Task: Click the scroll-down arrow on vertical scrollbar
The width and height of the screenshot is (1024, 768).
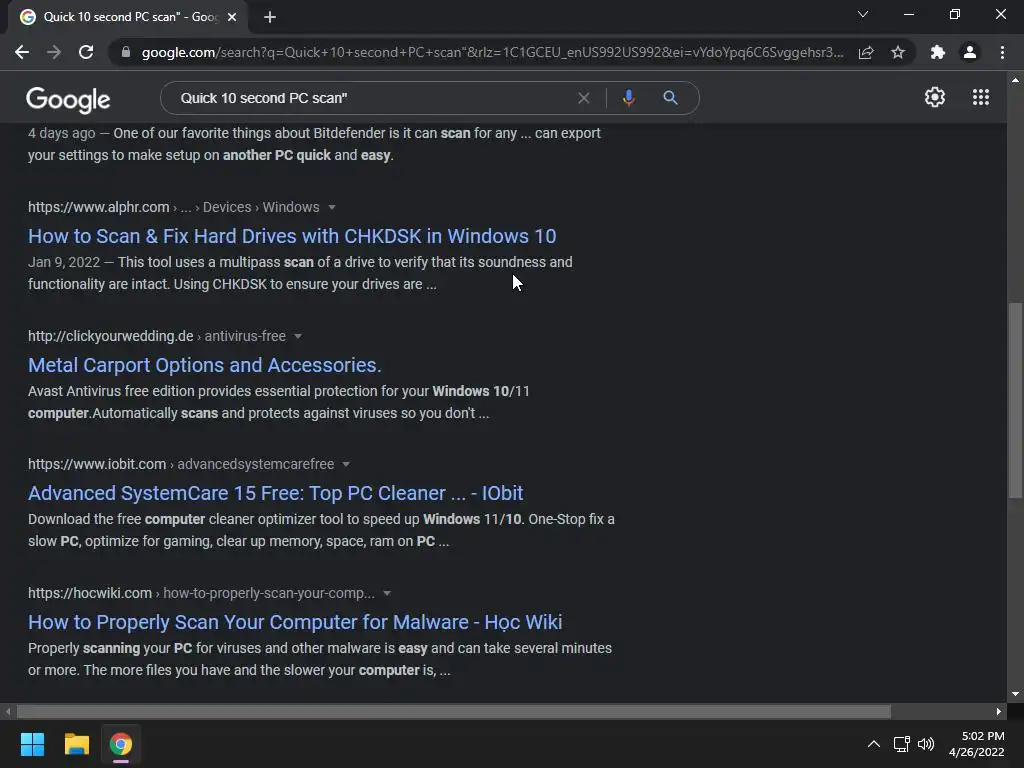Action: tap(1015, 694)
